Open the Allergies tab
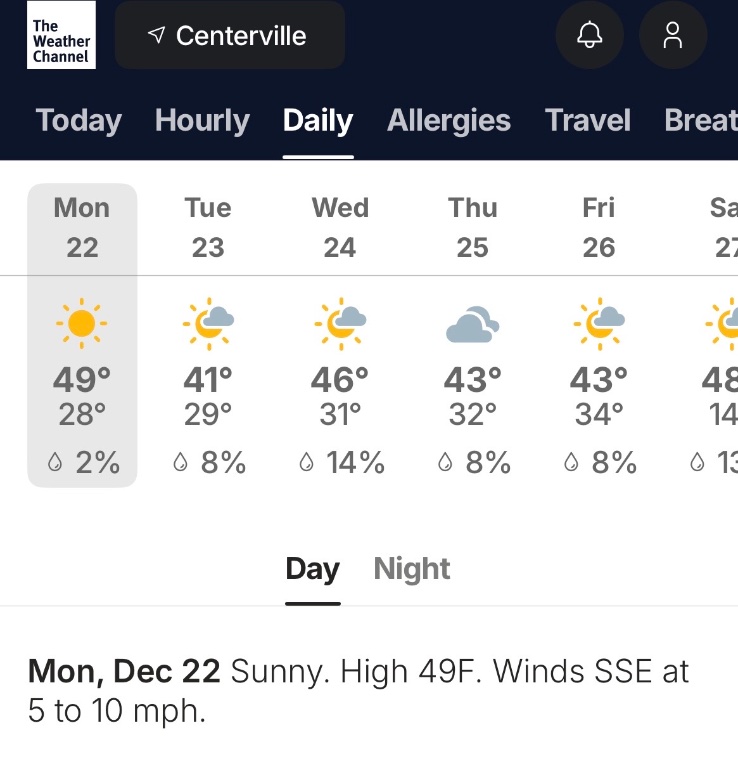 [x=449, y=121]
